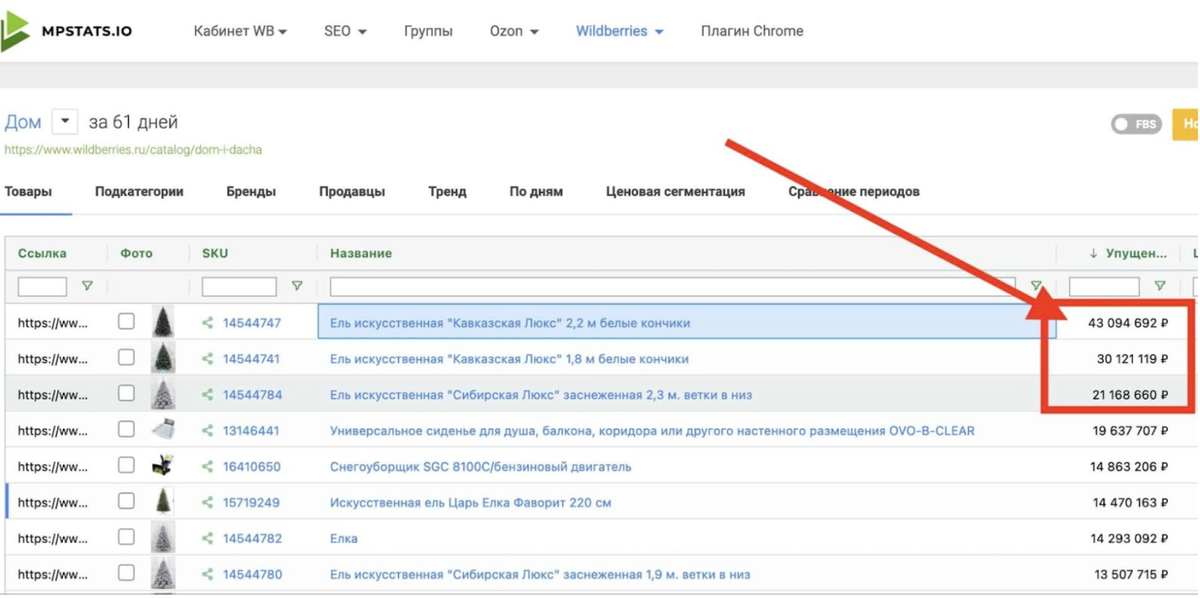Check the box for SKU 14544784

[126, 393]
